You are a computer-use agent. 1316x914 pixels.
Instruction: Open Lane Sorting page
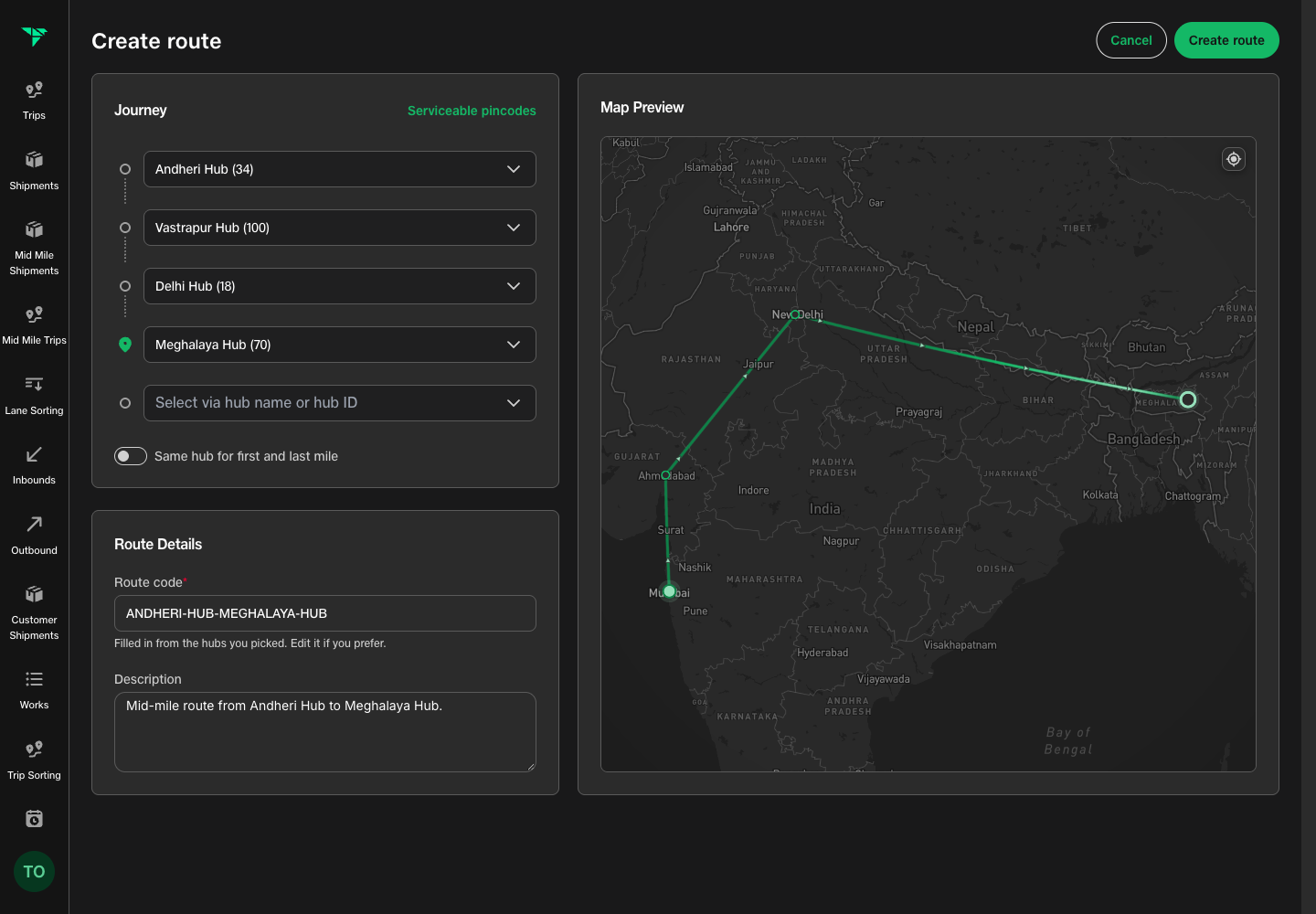pyautogui.click(x=34, y=396)
